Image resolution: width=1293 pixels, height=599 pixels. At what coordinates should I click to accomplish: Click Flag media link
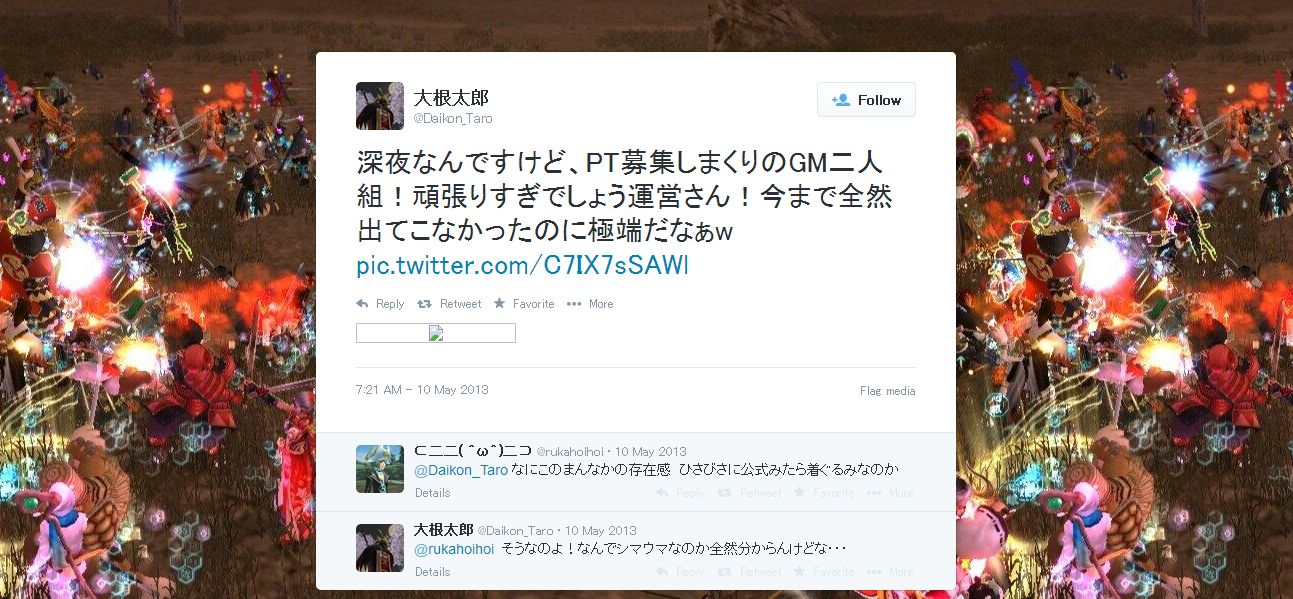[887, 391]
